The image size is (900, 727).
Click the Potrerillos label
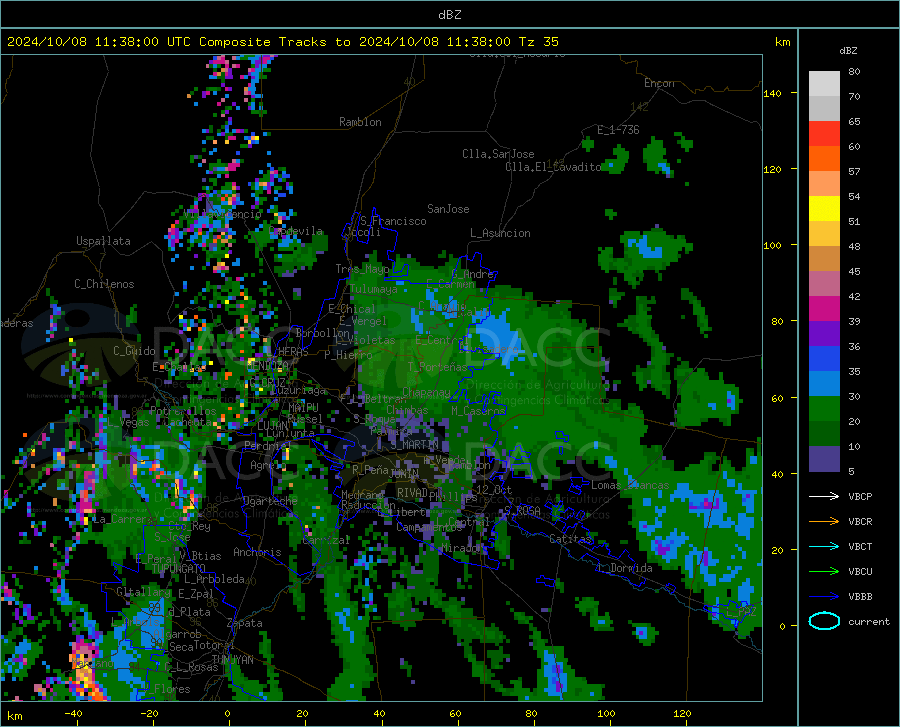pos(183,411)
